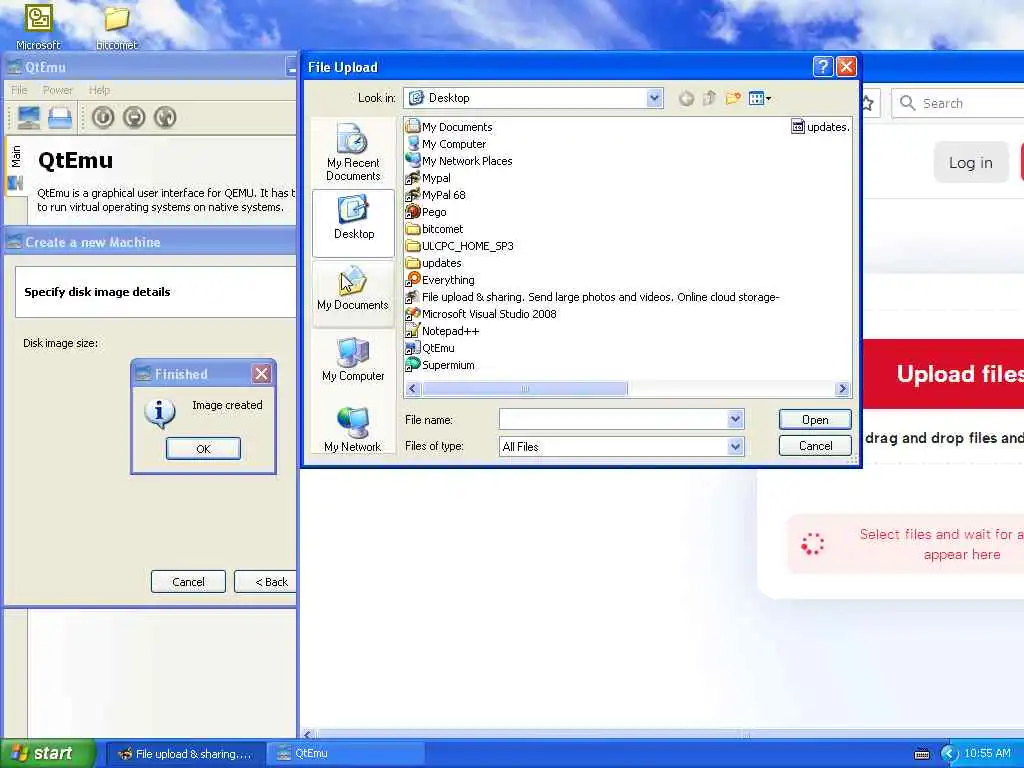Select the Mypal shortcut in file list
Screen dimensions: 1024x768
[428, 178]
